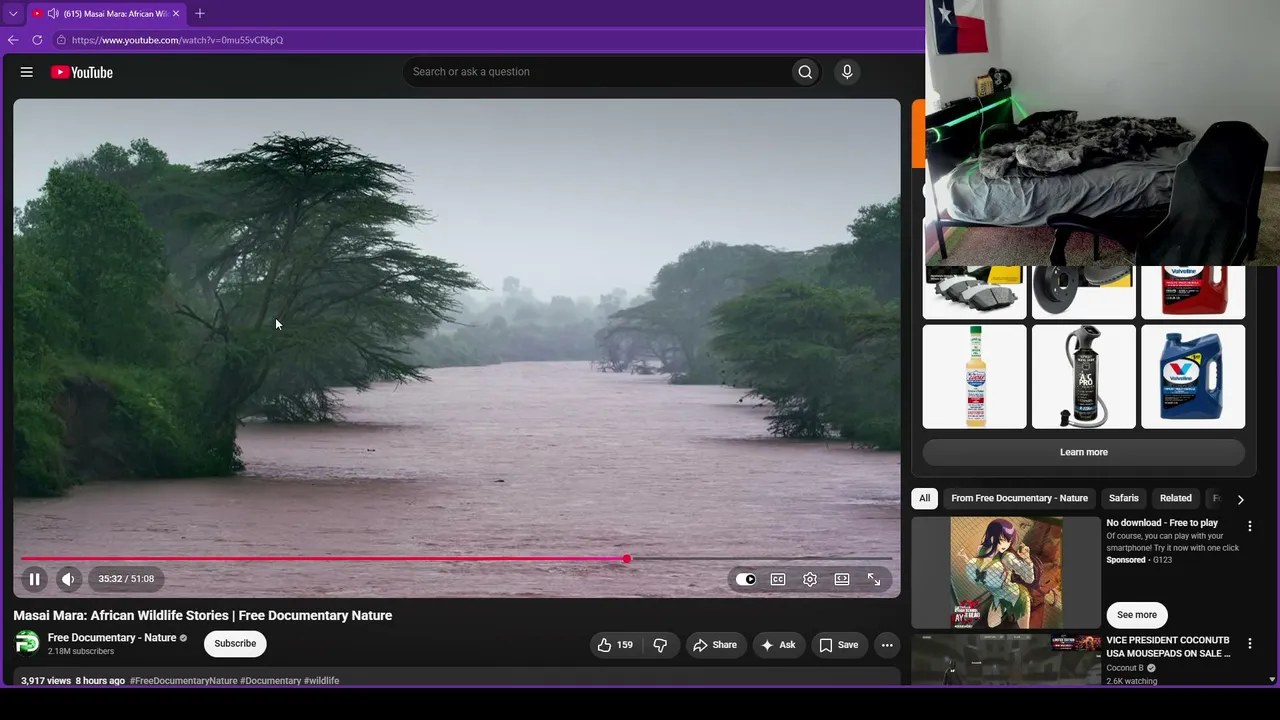Turn on closed captions
This screenshot has width=1280, height=720.
tap(778, 579)
